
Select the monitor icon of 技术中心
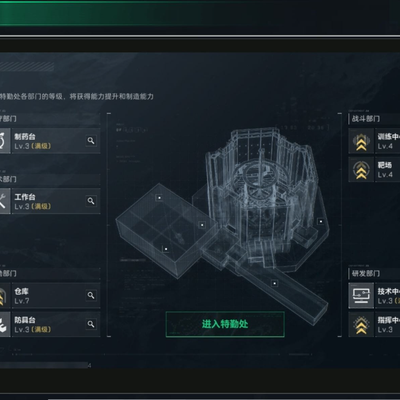[x=361, y=296]
